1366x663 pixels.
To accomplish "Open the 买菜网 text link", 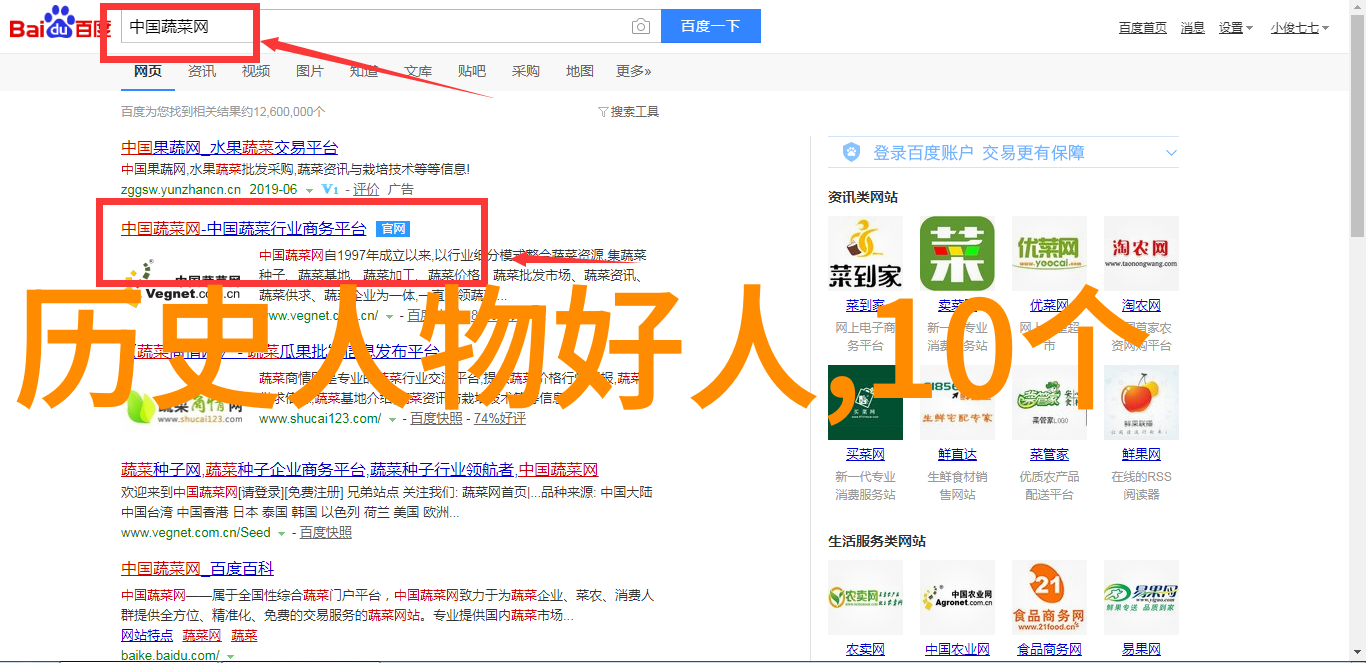I will click(865, 455).
